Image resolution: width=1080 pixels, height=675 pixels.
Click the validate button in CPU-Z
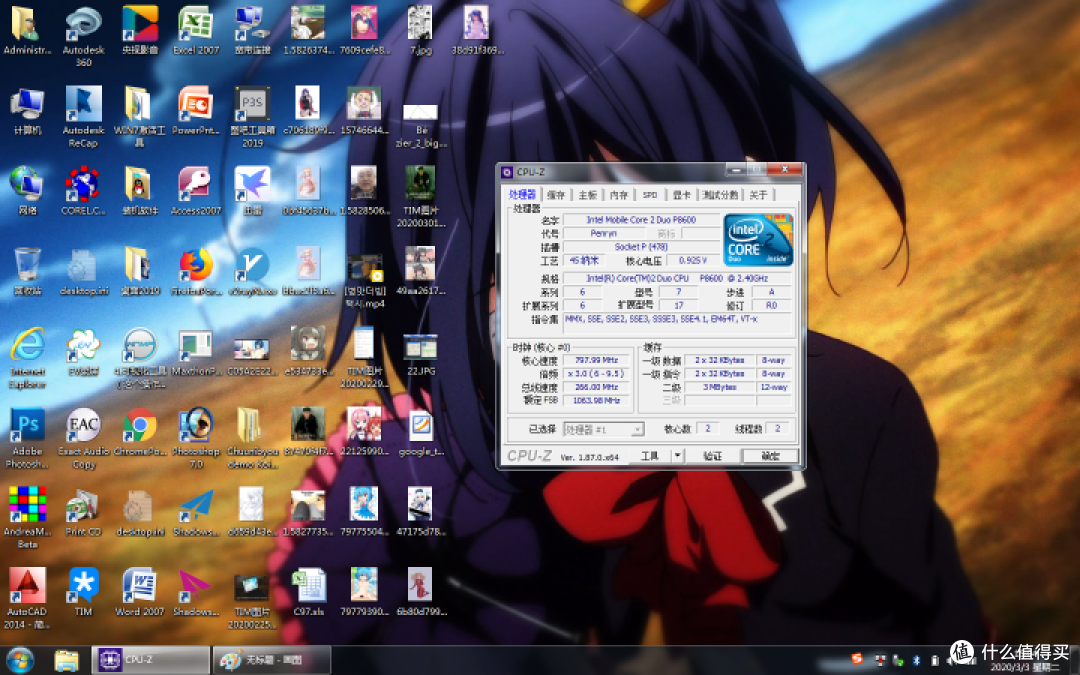(x=712, y=456)
